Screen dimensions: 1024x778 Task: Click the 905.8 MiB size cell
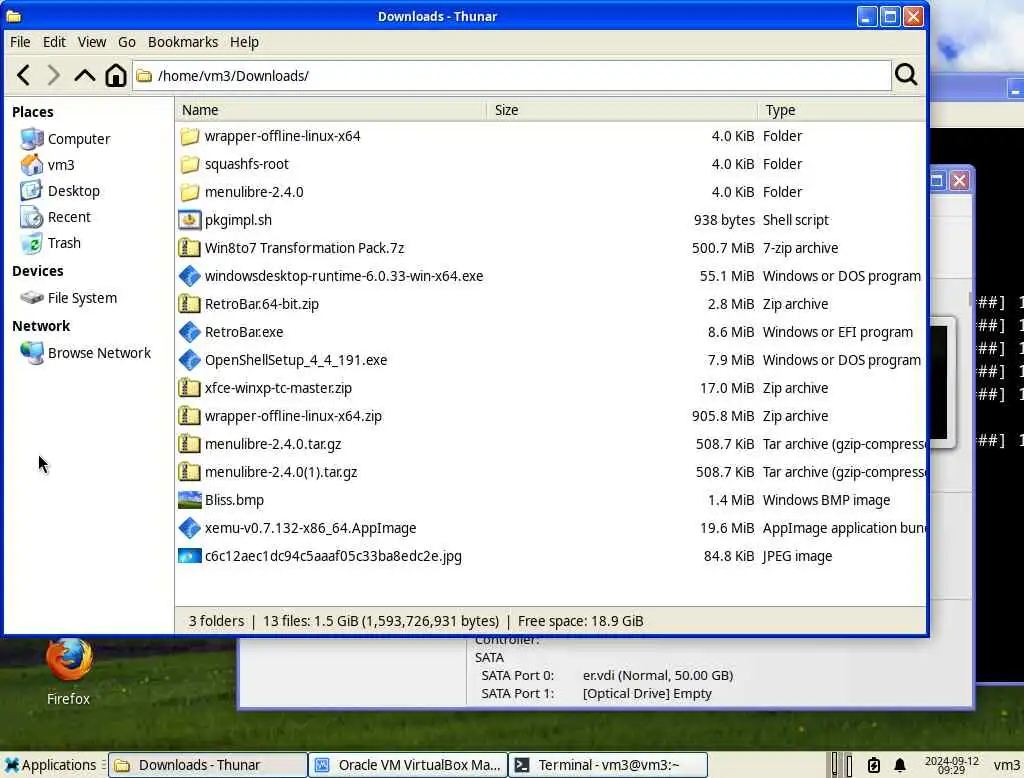(x=723, y=416)
